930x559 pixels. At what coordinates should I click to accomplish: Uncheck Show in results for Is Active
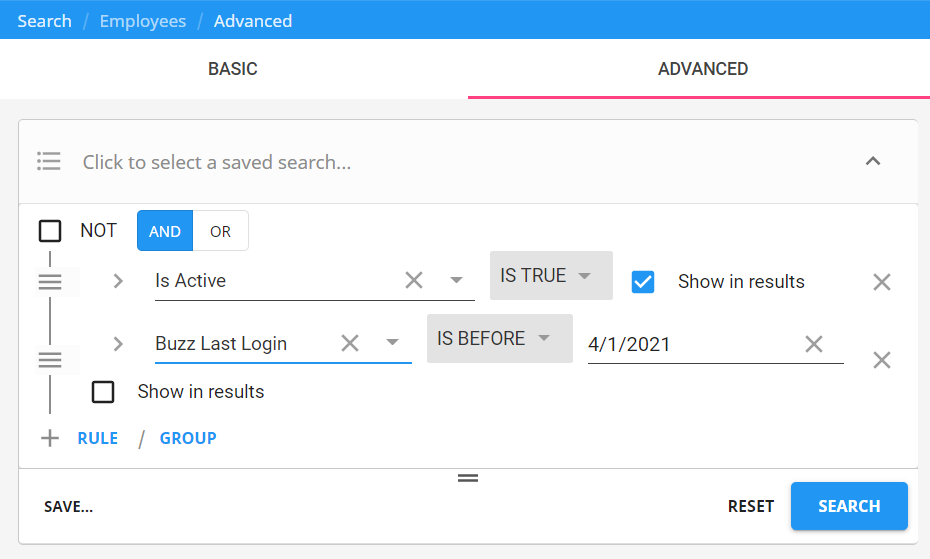(x=643, y=282)
